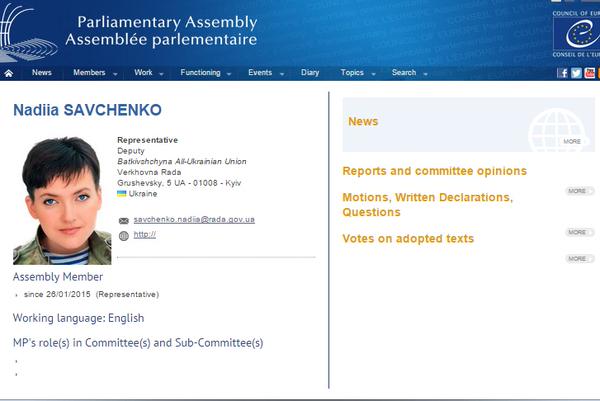Click the Nadiia SAVCHENKO name heading
Viewport: 600px width, 401px height.
(x=87, y=110)
